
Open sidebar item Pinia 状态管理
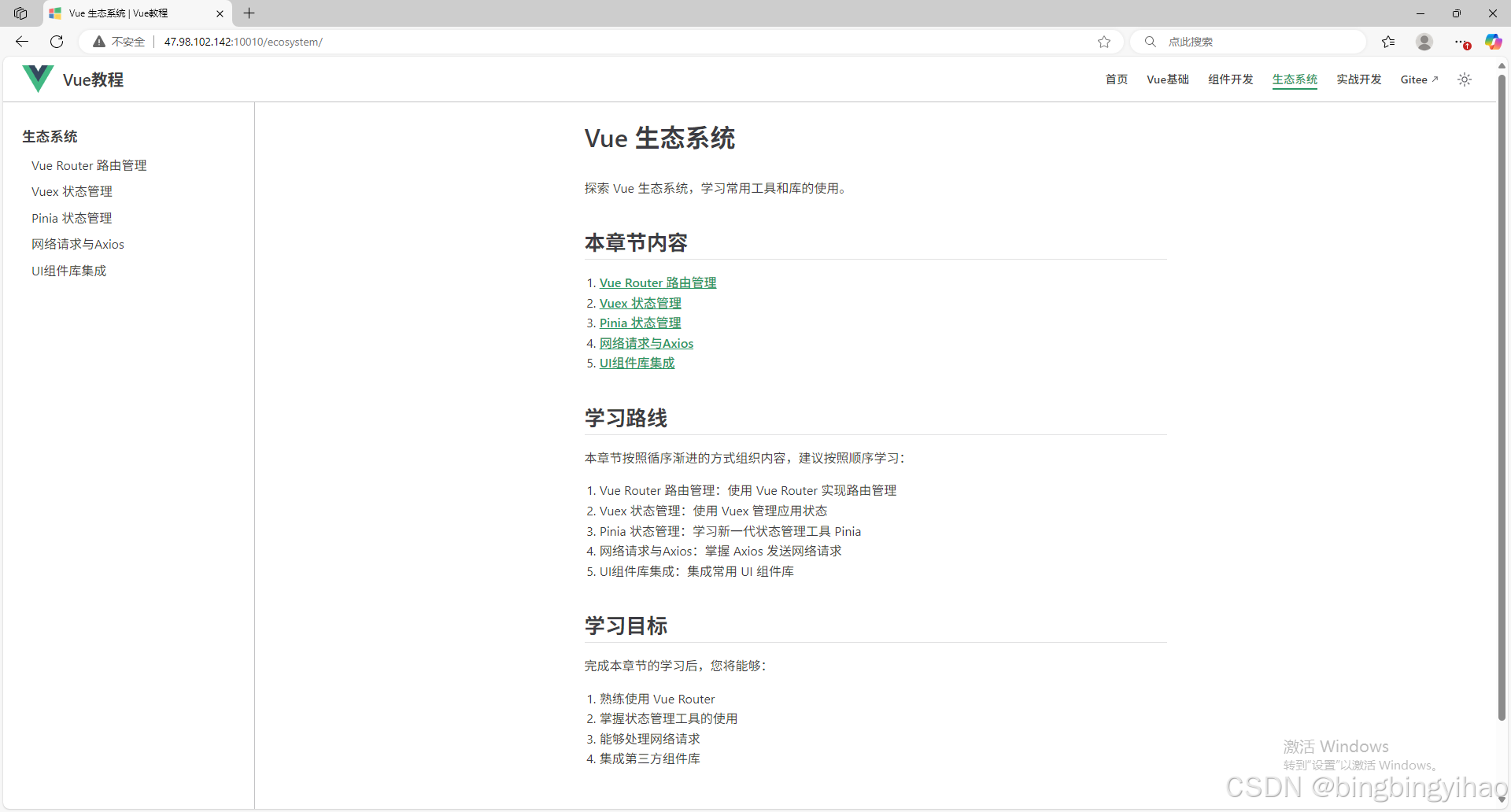click(72, 218)
